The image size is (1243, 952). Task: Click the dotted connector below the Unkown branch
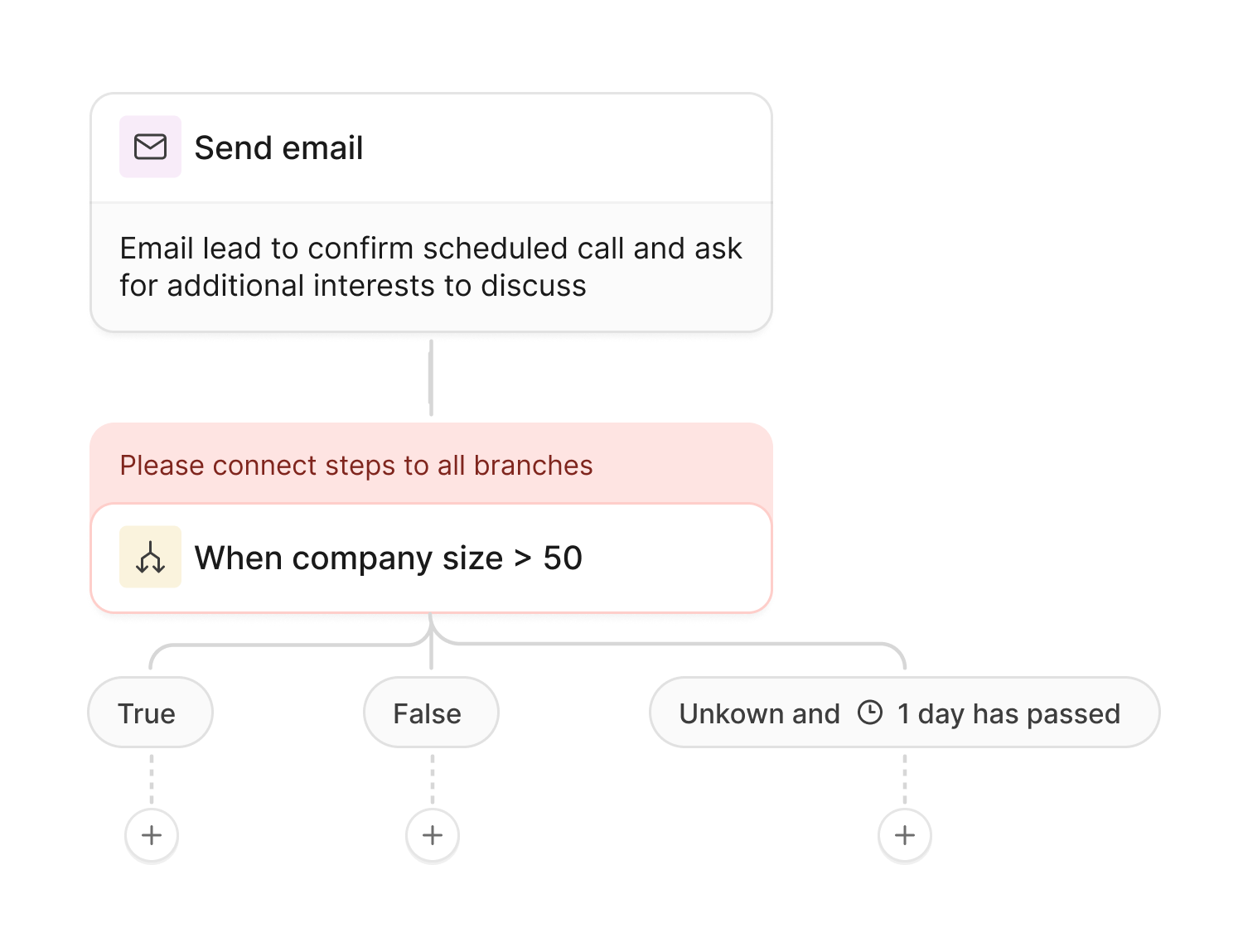click(x=904, y=778)
